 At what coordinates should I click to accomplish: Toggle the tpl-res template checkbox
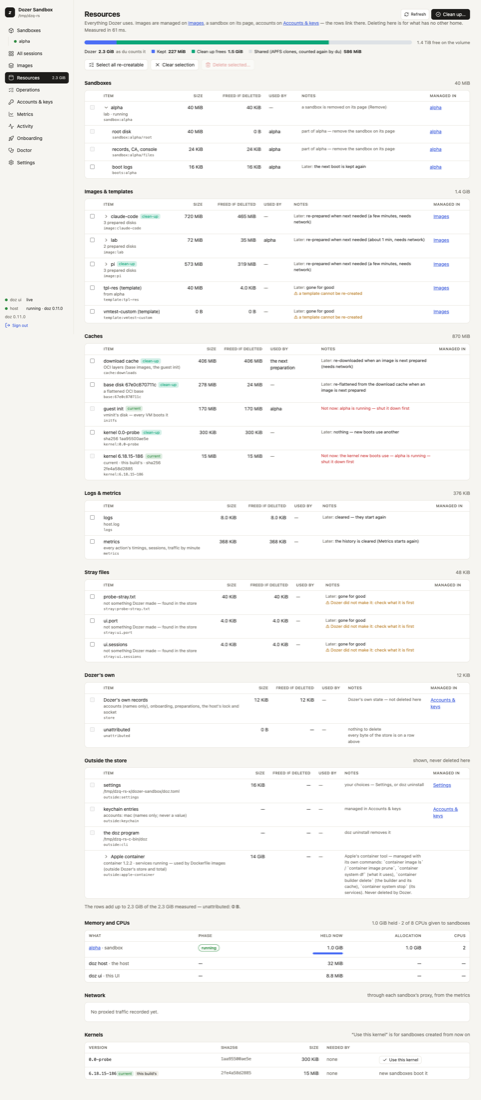coord(92,288)
